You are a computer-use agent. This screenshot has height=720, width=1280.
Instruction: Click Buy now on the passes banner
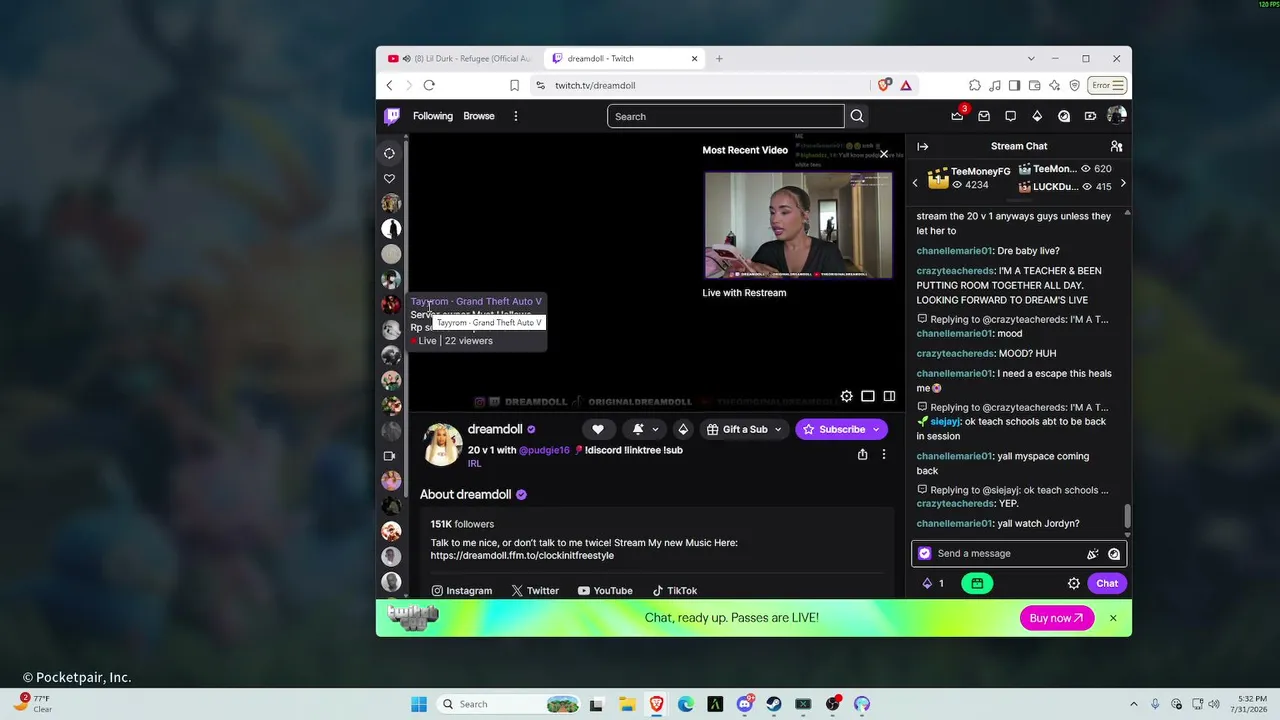coord(1057,618)
